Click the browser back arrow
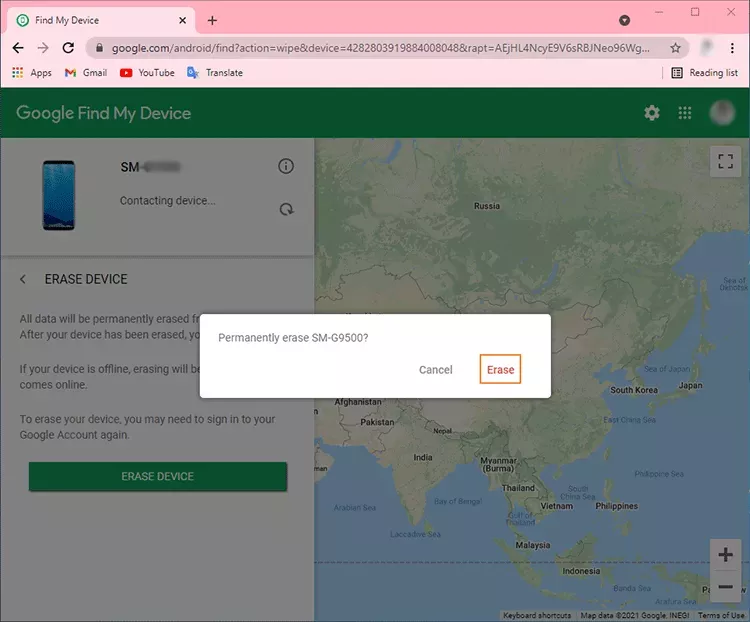Image resolution: width=750 pixels, height=622 pixels. [18, 48]
